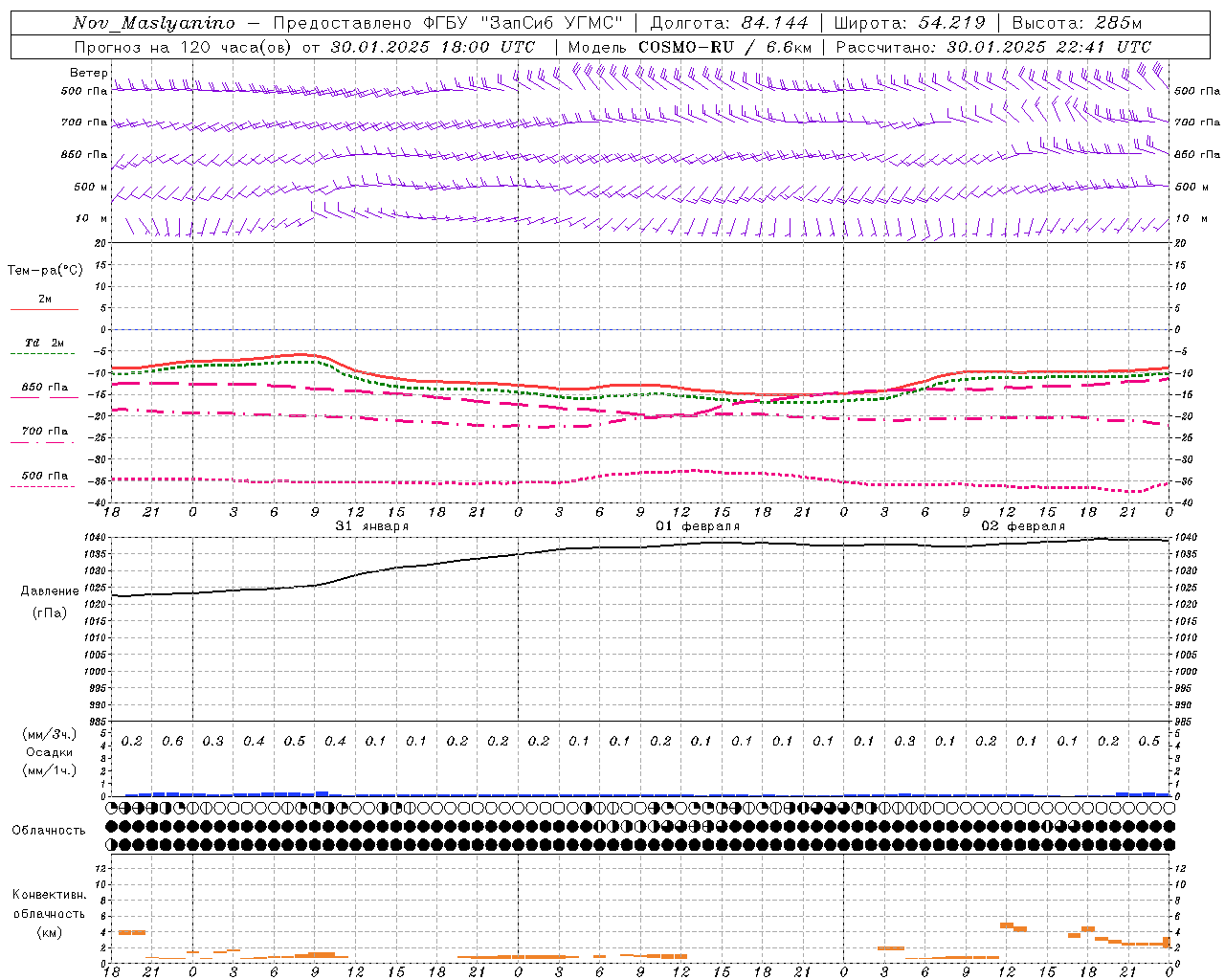This screenshot has height=980, width=1225.
Task: Click the Давление panel label
Action: 50,591
